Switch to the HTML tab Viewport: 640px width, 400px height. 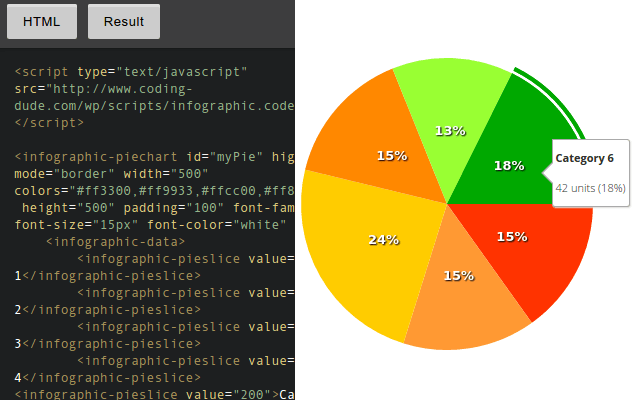(x=42, y=21)
